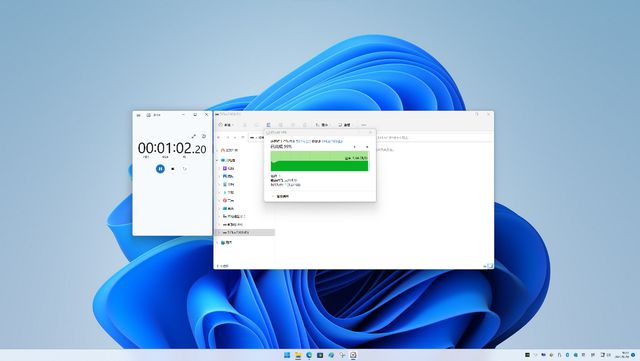Record a lap with the flag button
Screen dimensions: 640x361
tap(173, 169)
